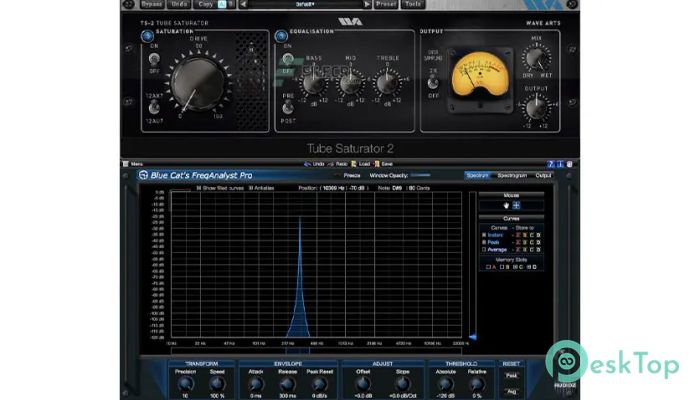Click the Copy A/B button
Image resolution: width=700 pixels, height=400 pixels.
coord(206,4)
